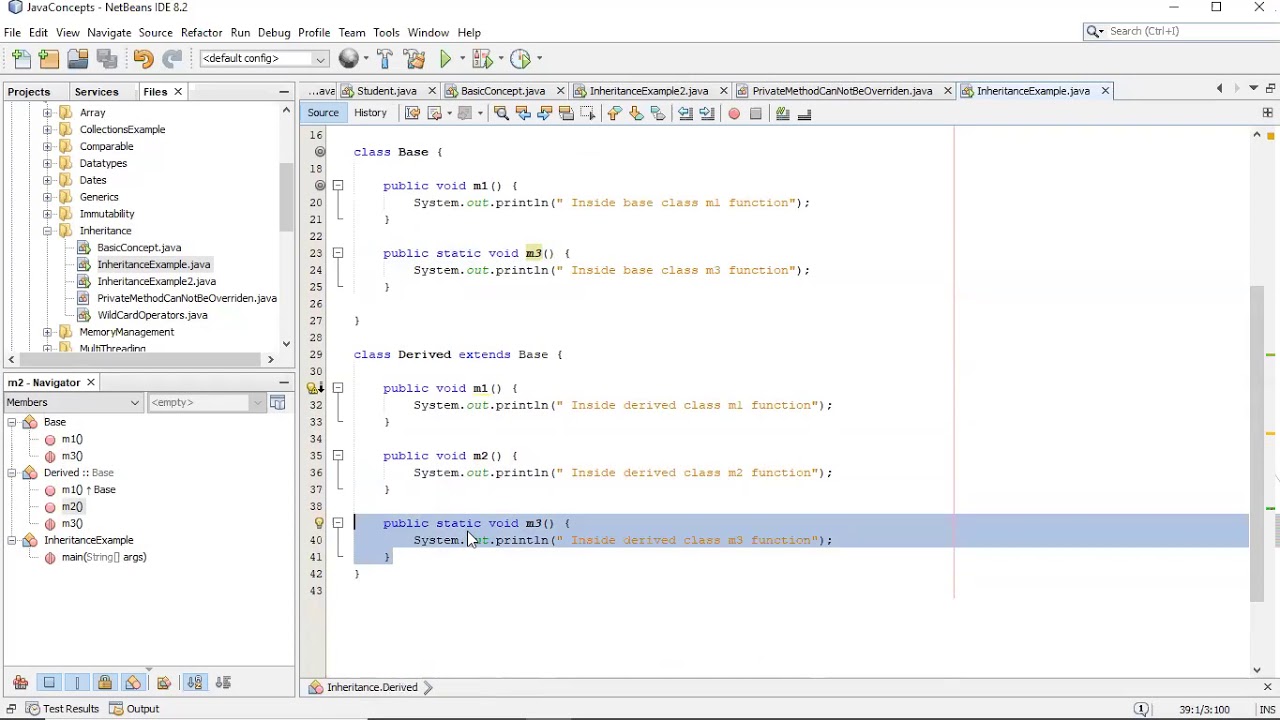
Task: Click the Shift Line Left icon
Action: tap(685, 114)
